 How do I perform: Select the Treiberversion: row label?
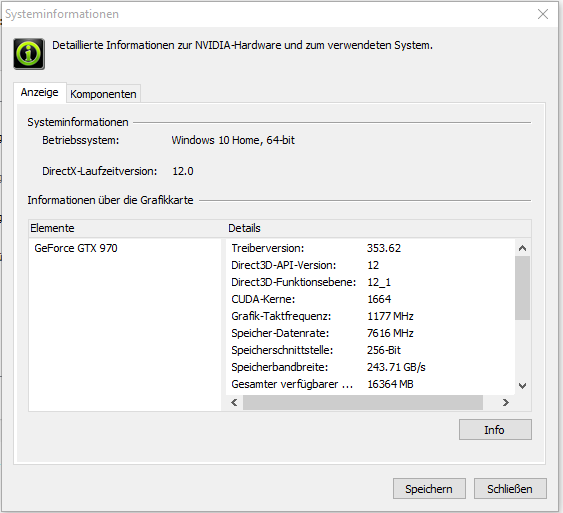(267, 248)
